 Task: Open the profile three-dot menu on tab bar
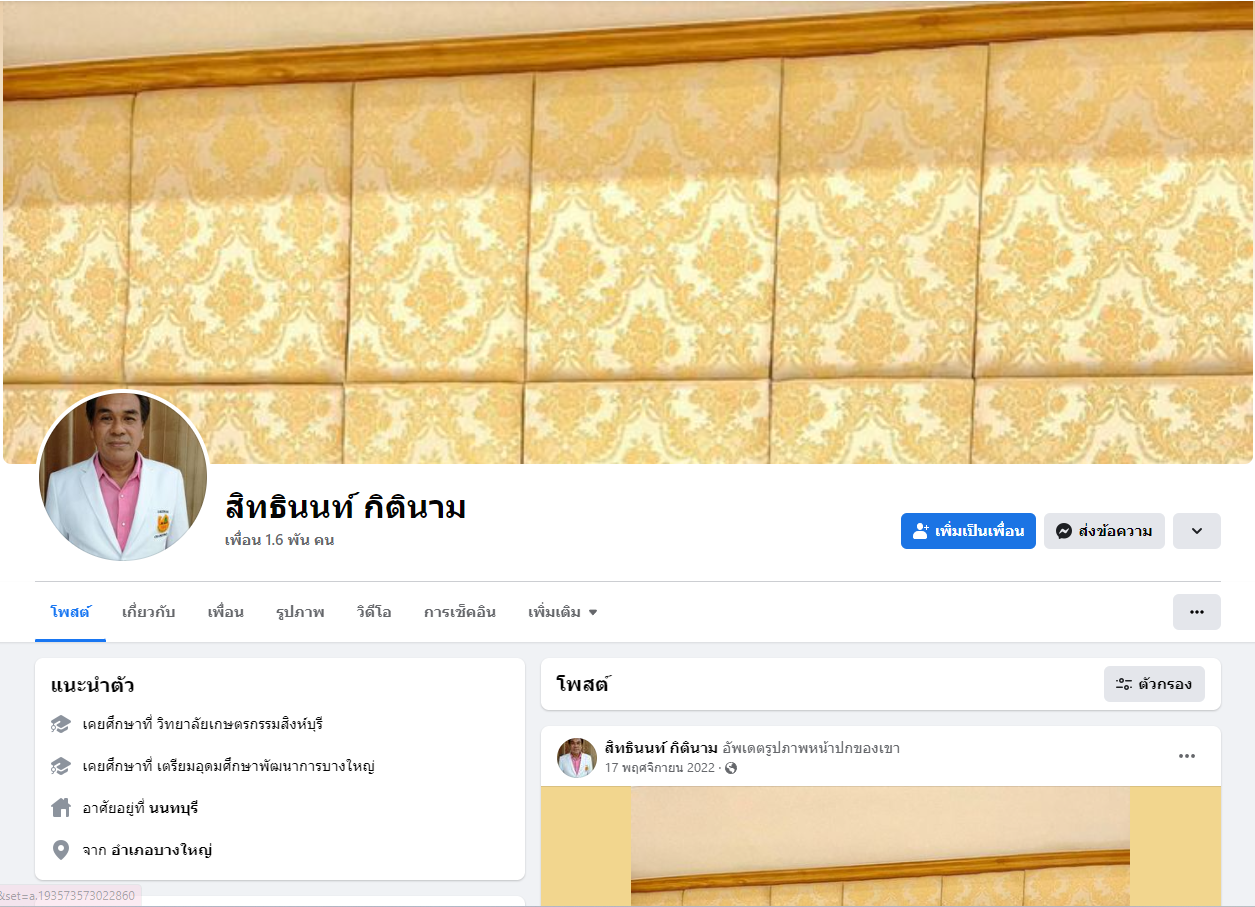(1197, 612)
